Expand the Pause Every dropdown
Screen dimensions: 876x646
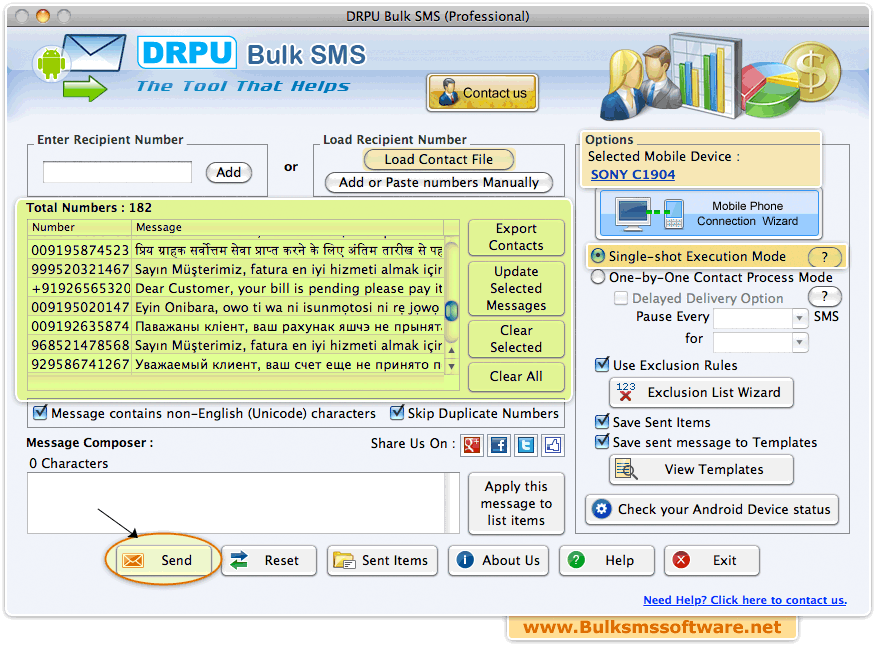coord(799,318)
